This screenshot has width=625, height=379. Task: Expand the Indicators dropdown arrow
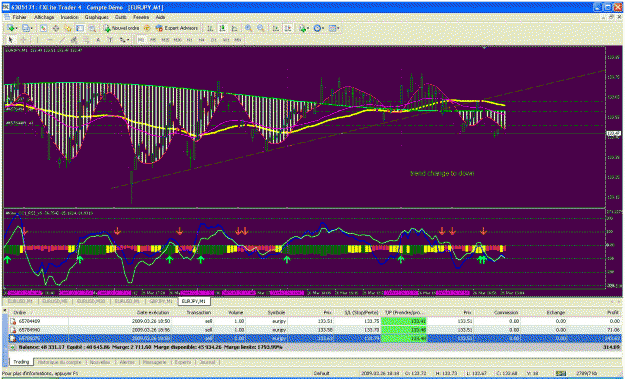308,29
